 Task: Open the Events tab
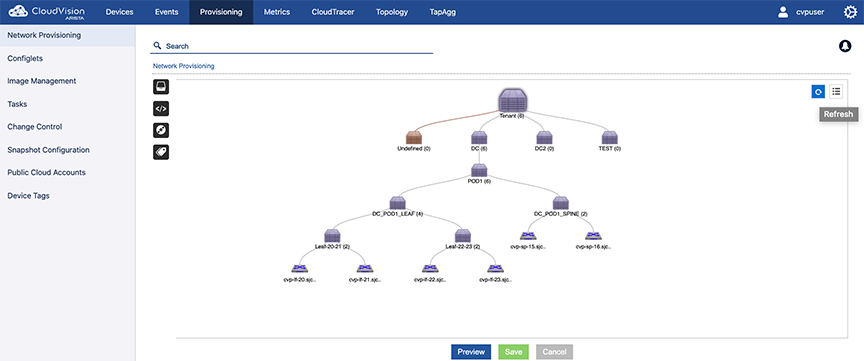166,12
